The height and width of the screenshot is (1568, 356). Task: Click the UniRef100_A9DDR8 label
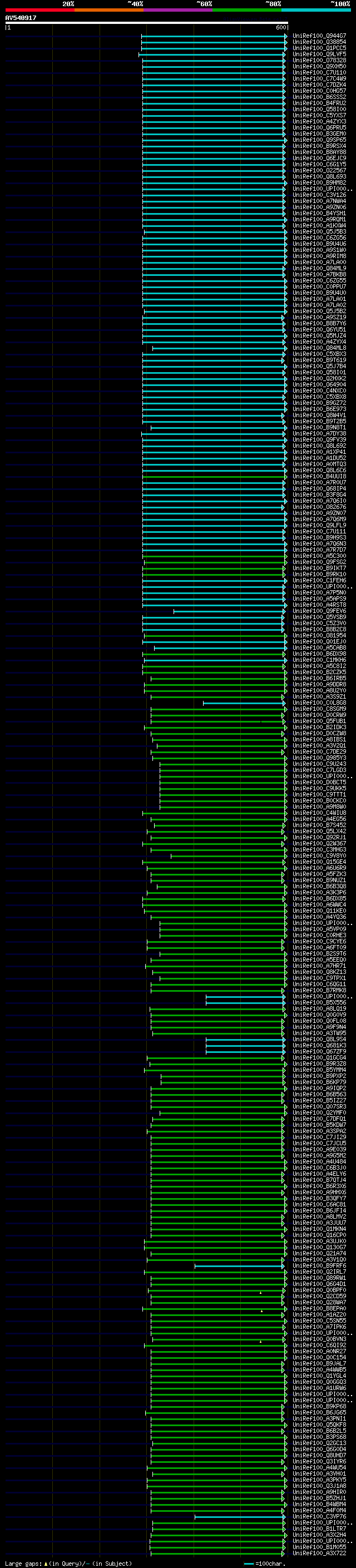pos(319,685)
